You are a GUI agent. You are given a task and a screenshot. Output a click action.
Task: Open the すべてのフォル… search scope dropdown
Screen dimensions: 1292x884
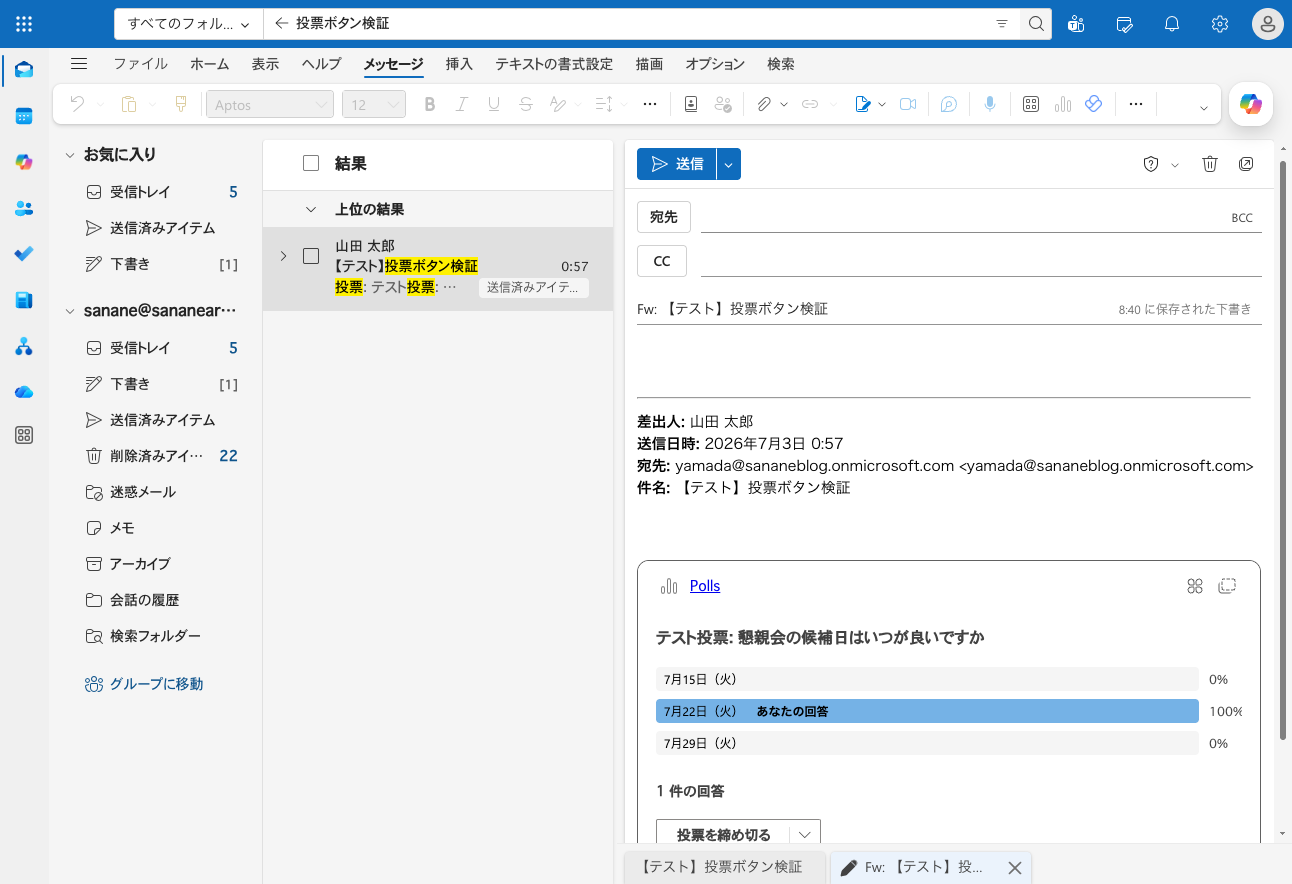click(189, 24)
